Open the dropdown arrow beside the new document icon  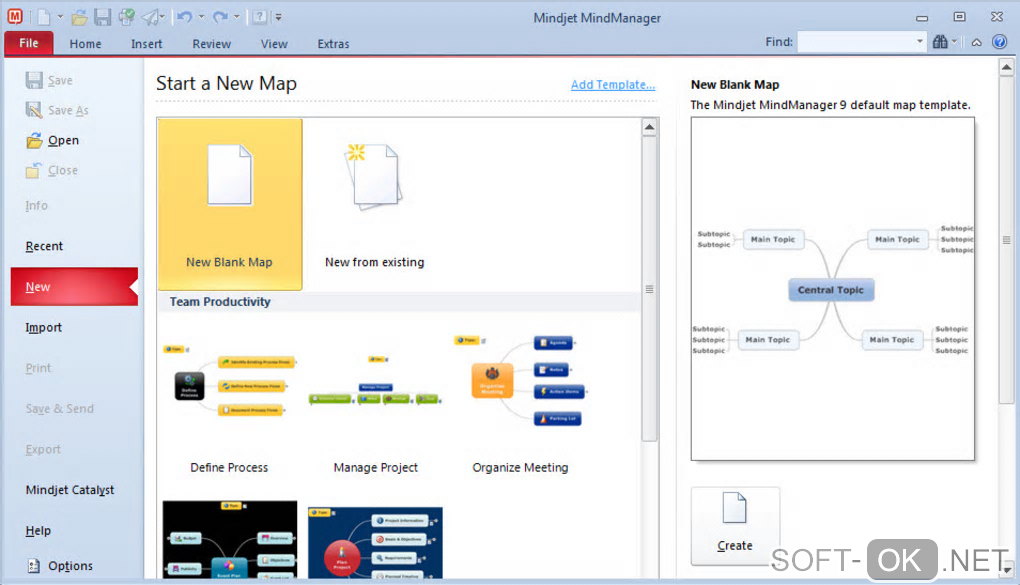coord(60,17)
